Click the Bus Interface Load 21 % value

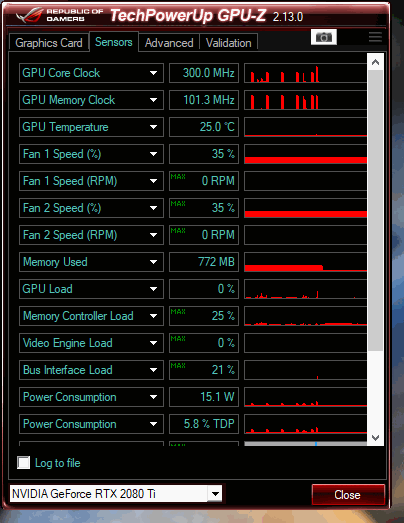[204, 370]
